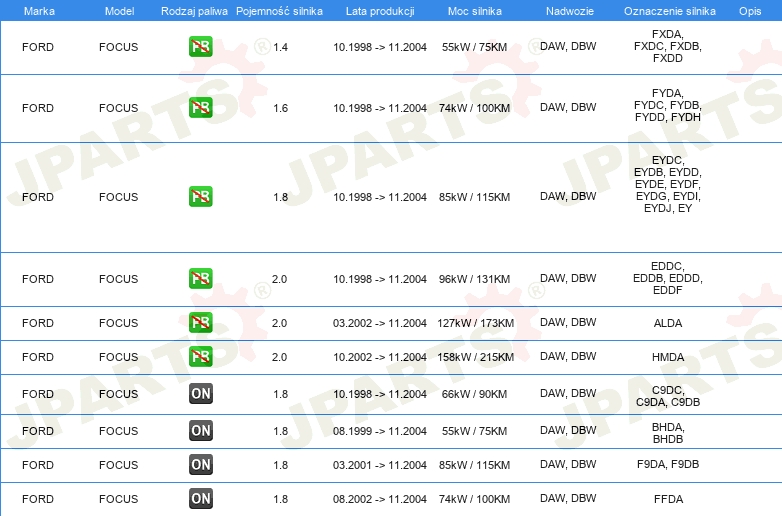Click the Pojemność silnika column header
The image size is (782, 516).
[x=280, y=11]
